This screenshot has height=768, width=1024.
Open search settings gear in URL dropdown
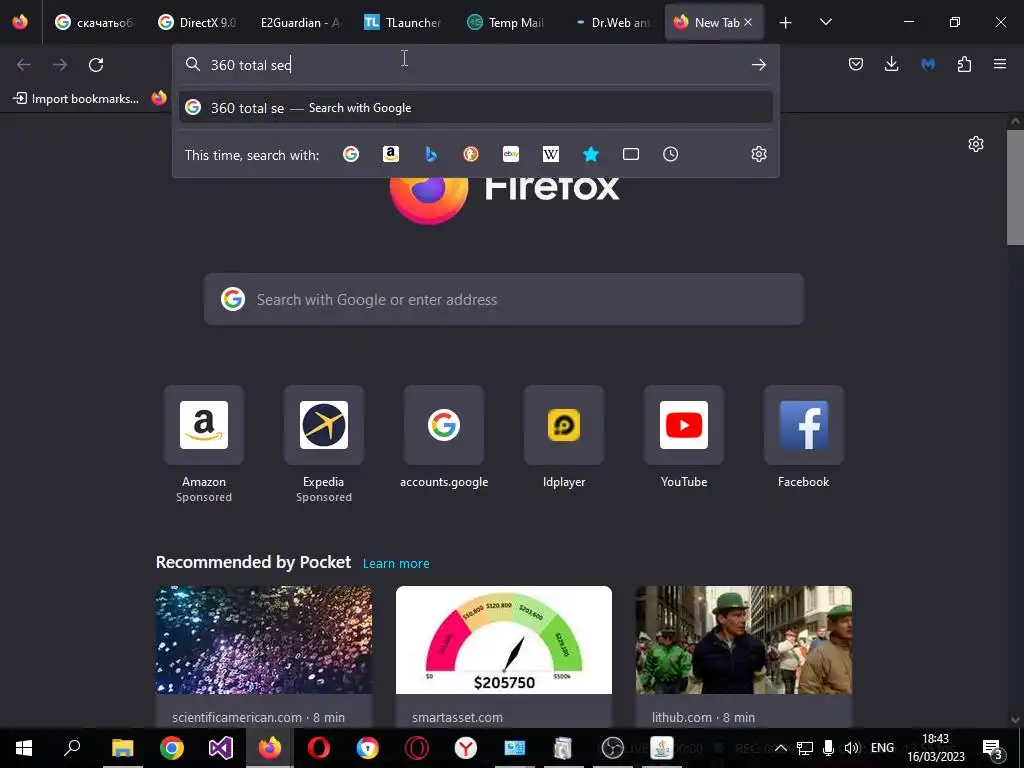click(758, 154)
